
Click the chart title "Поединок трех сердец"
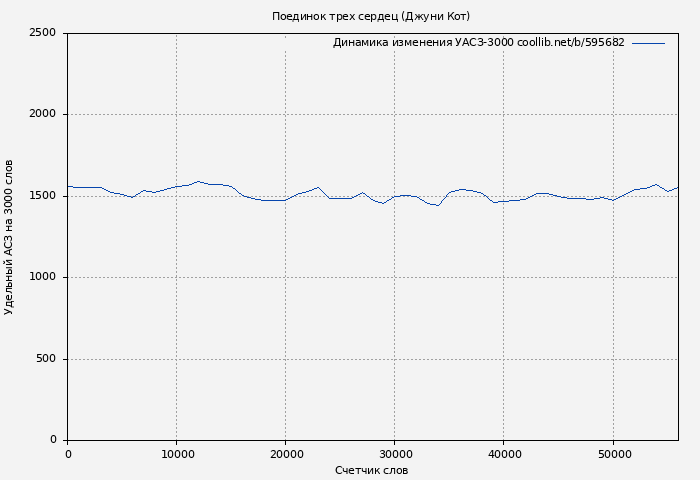335,16
